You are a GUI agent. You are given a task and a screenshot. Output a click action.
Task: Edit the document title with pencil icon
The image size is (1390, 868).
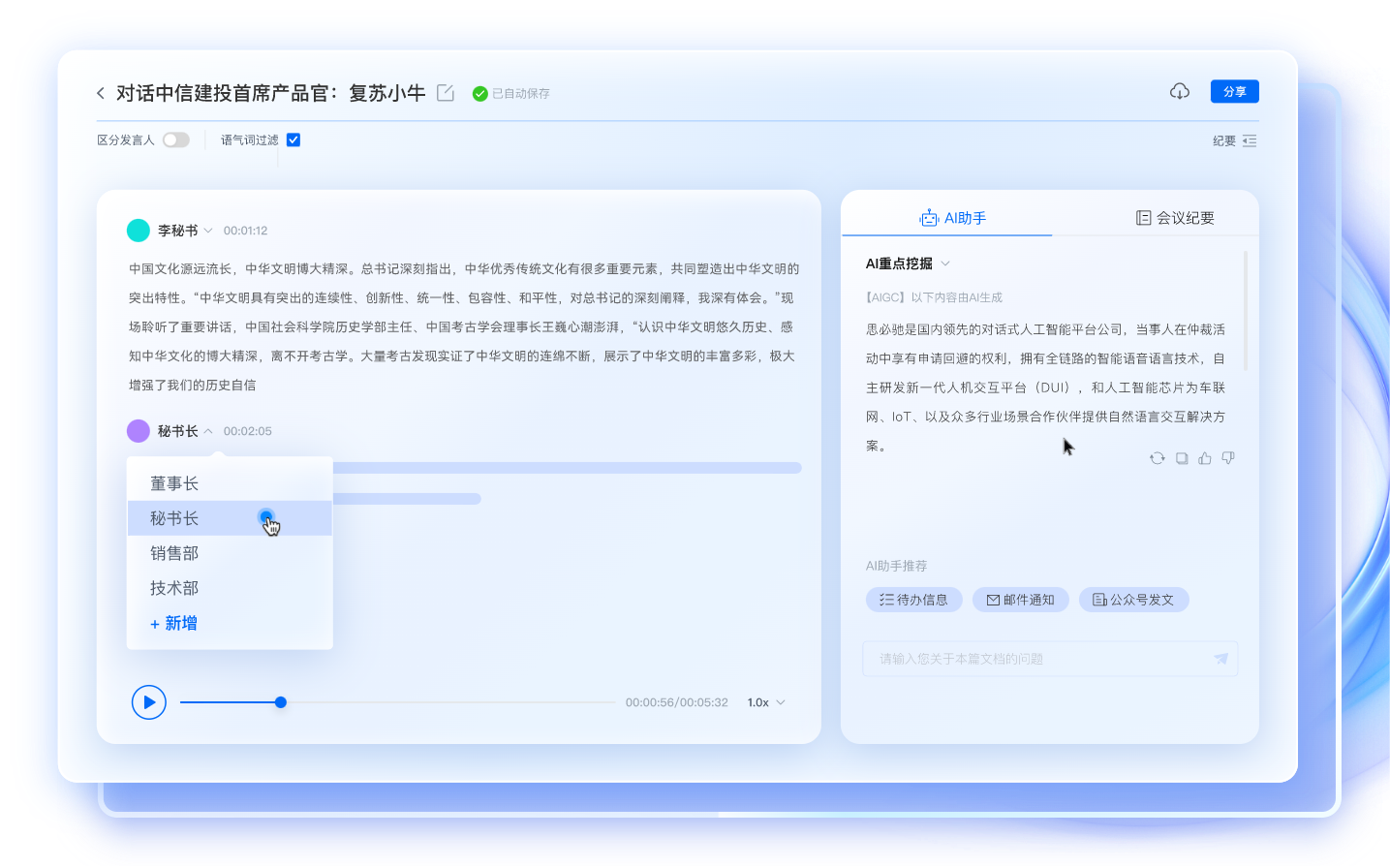click(446, 93)
